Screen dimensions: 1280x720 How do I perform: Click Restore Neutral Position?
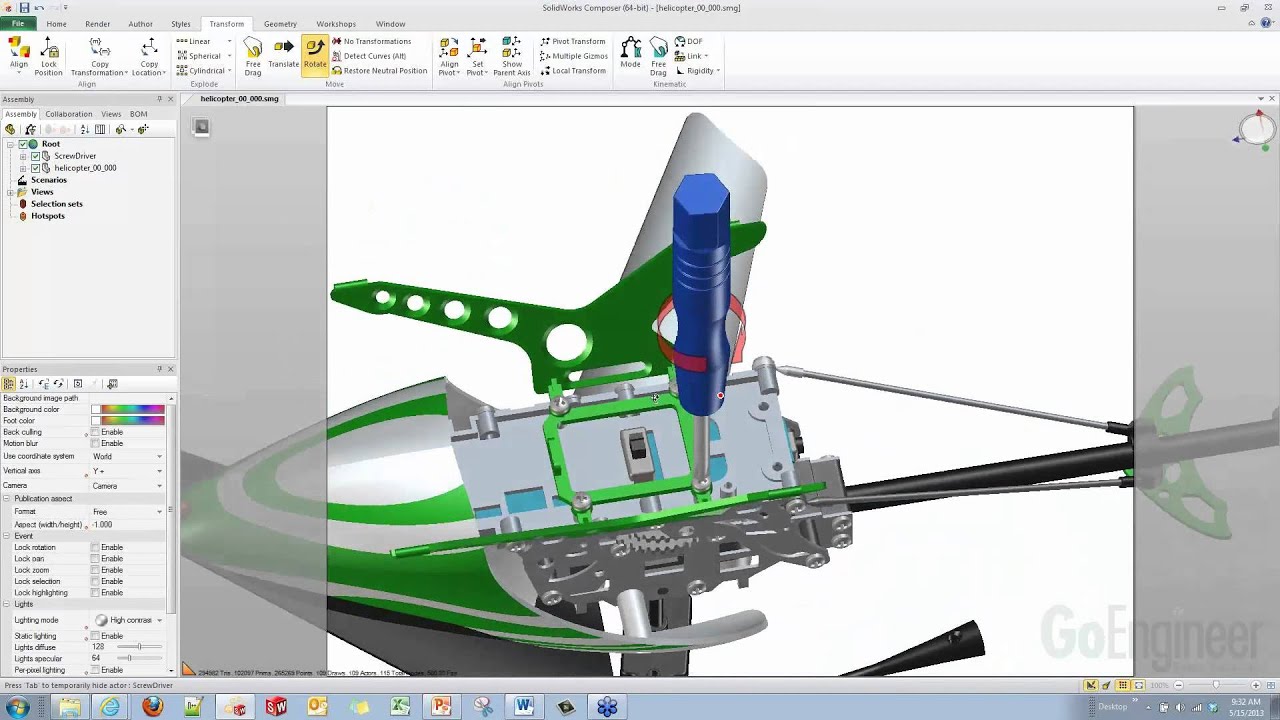(x=379, y=71)
